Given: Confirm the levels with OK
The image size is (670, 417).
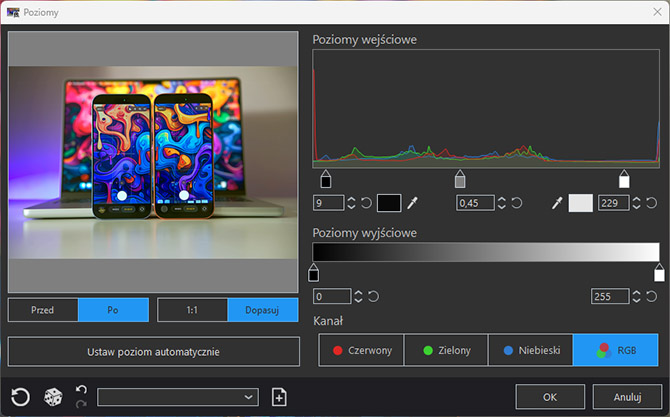Looking at the screenshot, I should (x=550, y=396).
